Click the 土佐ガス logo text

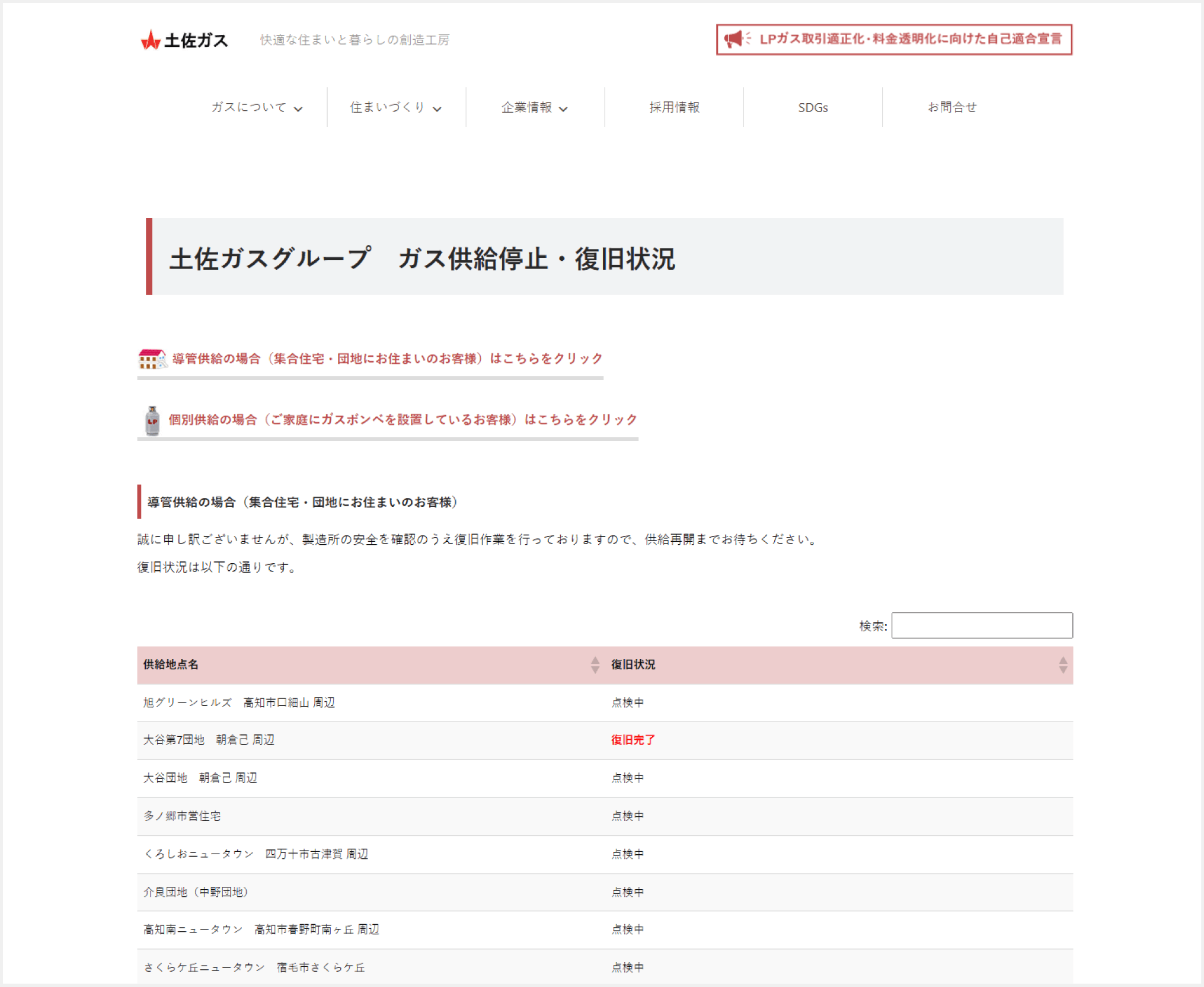pyautogui.click(x=196, y=40)
